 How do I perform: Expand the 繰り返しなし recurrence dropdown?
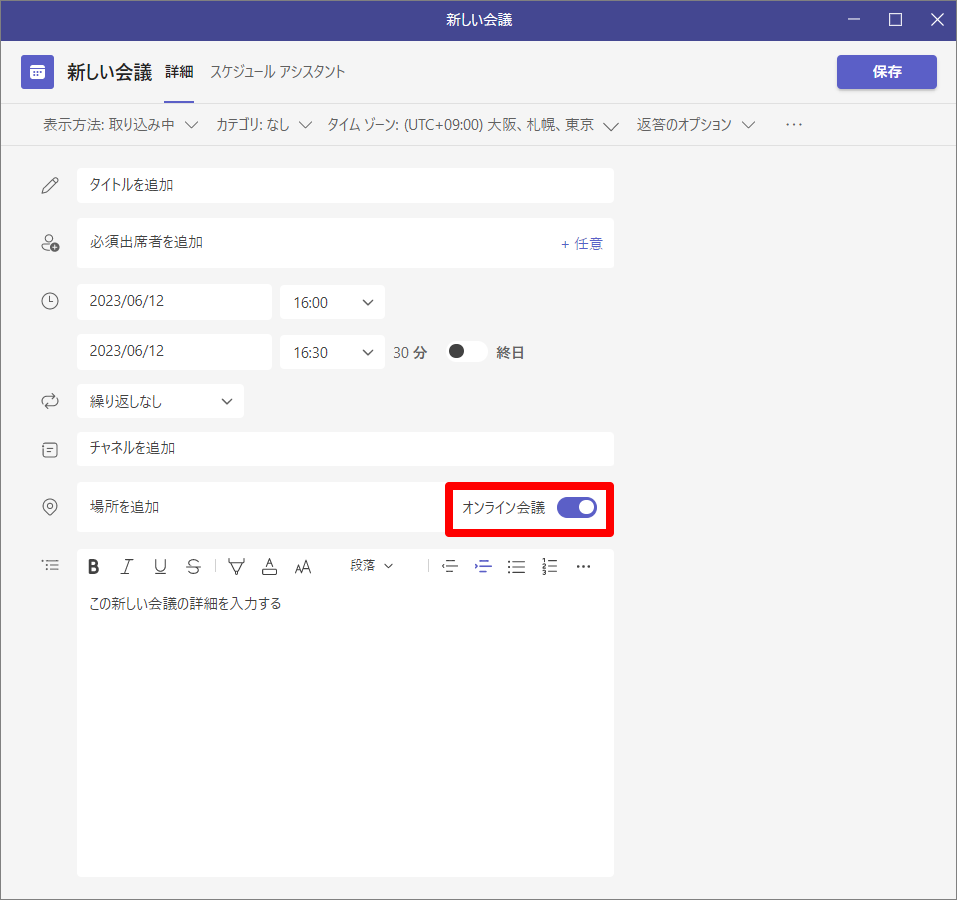point(160,401)
